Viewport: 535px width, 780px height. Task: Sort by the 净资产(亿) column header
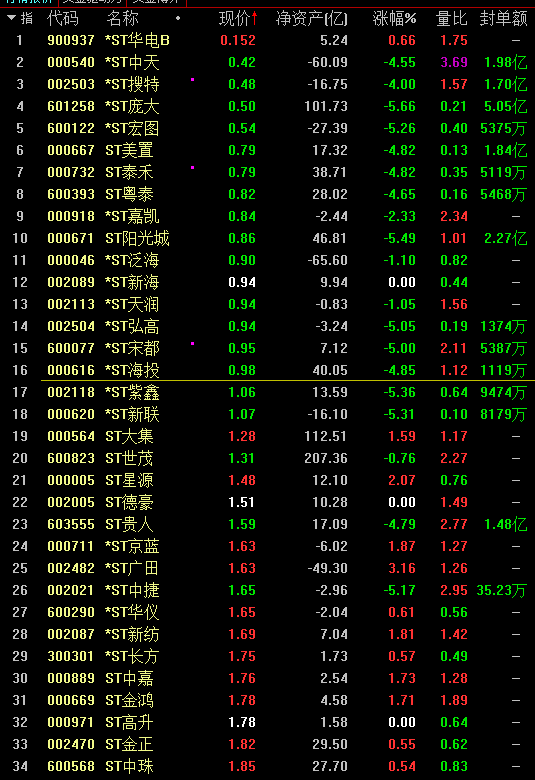[312, 19]
